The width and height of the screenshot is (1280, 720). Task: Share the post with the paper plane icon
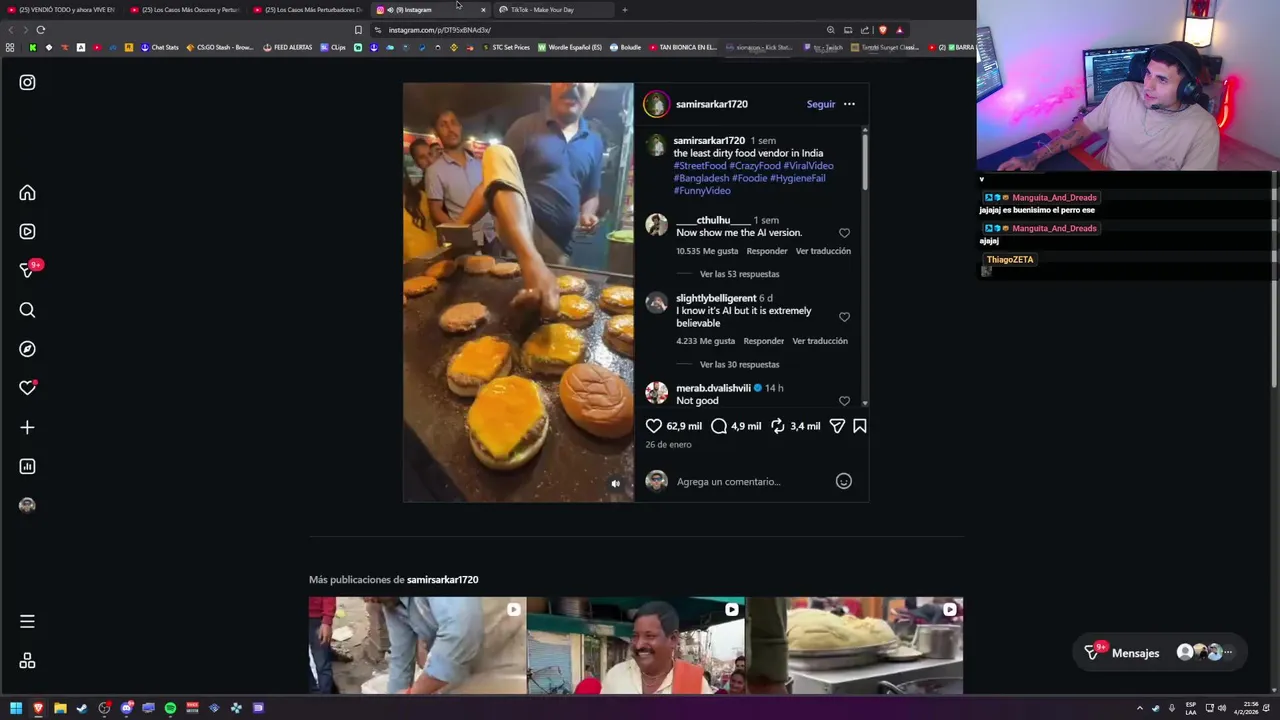837,426
